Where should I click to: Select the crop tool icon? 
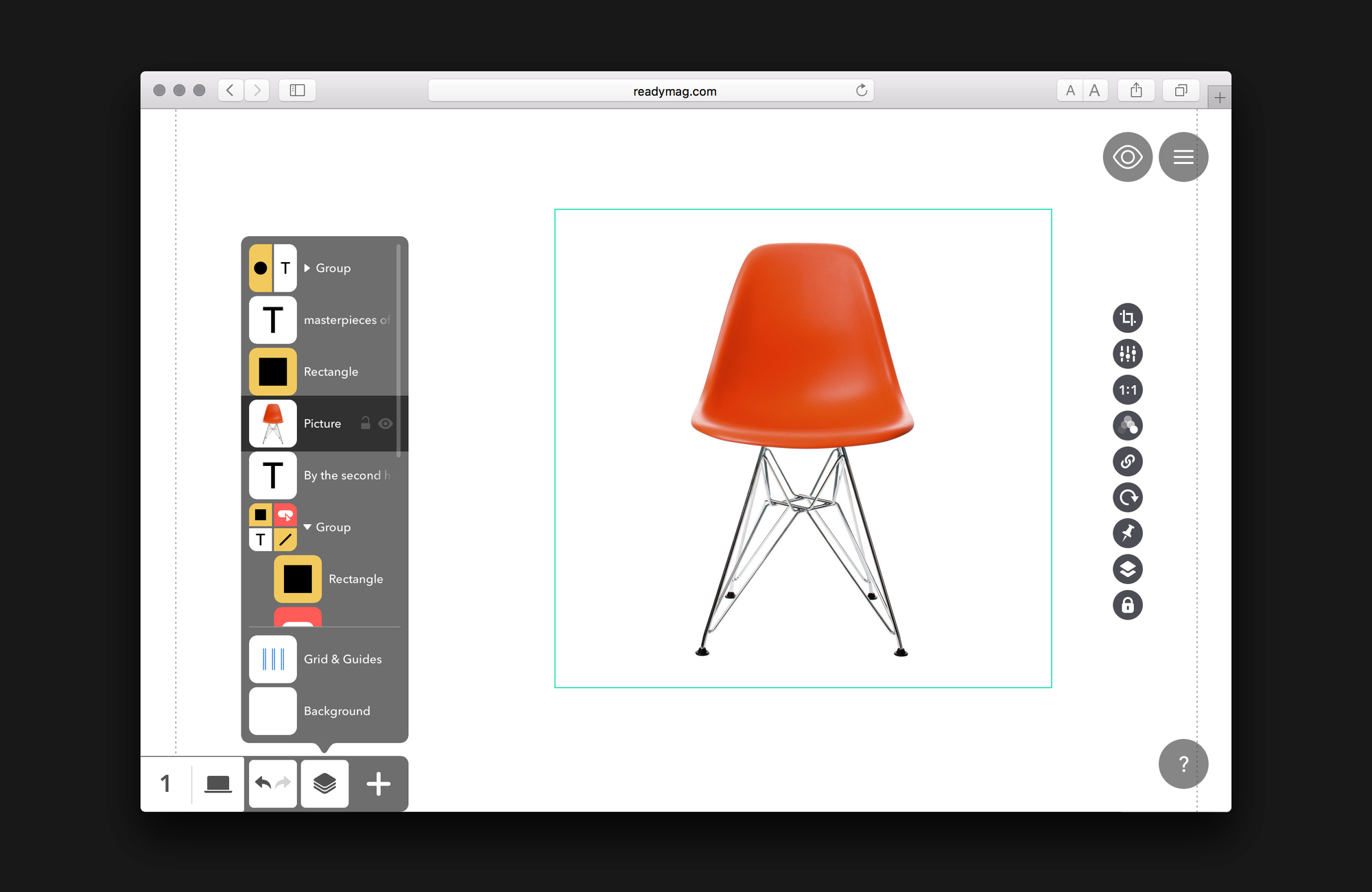(1127, 318)
